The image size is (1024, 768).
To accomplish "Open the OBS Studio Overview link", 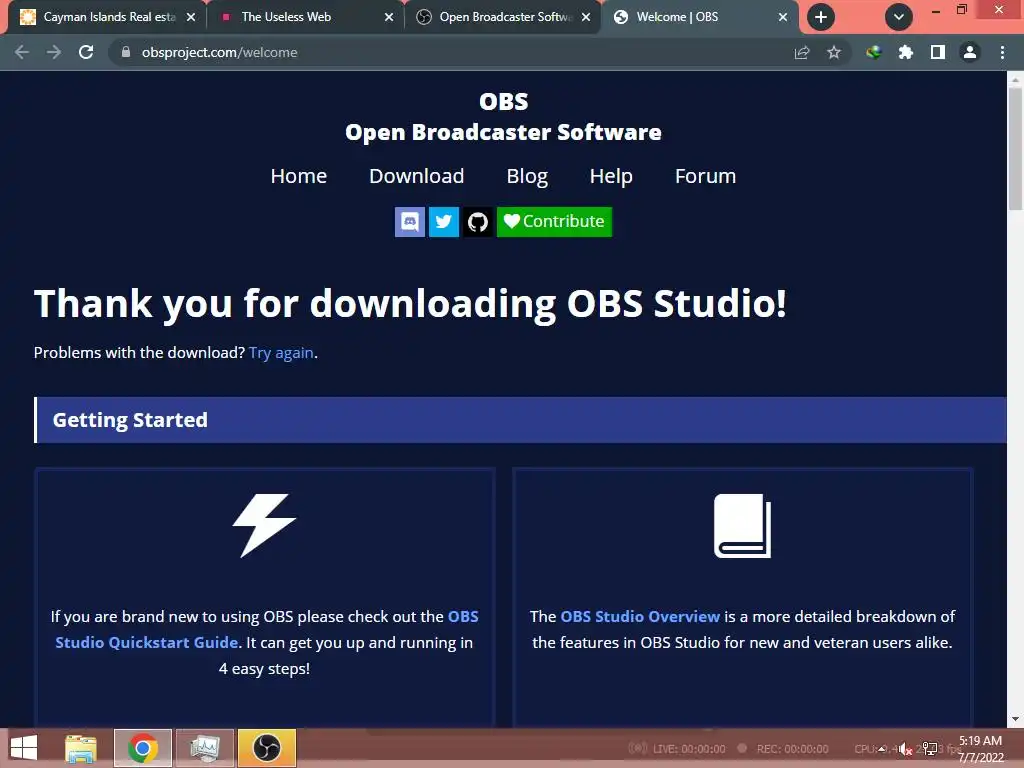I will [x=640, y=616].
